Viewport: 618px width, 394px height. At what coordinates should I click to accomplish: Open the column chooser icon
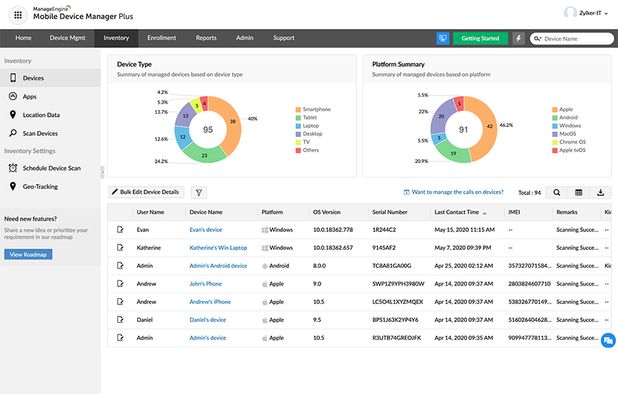pos(578,192)
